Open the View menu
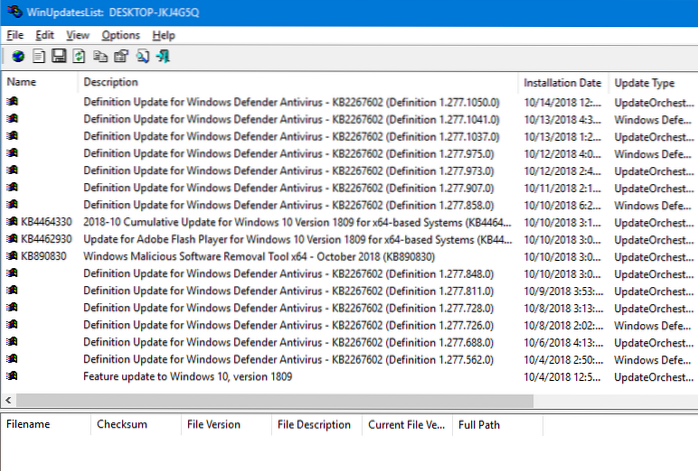 (x=77, y=35)
